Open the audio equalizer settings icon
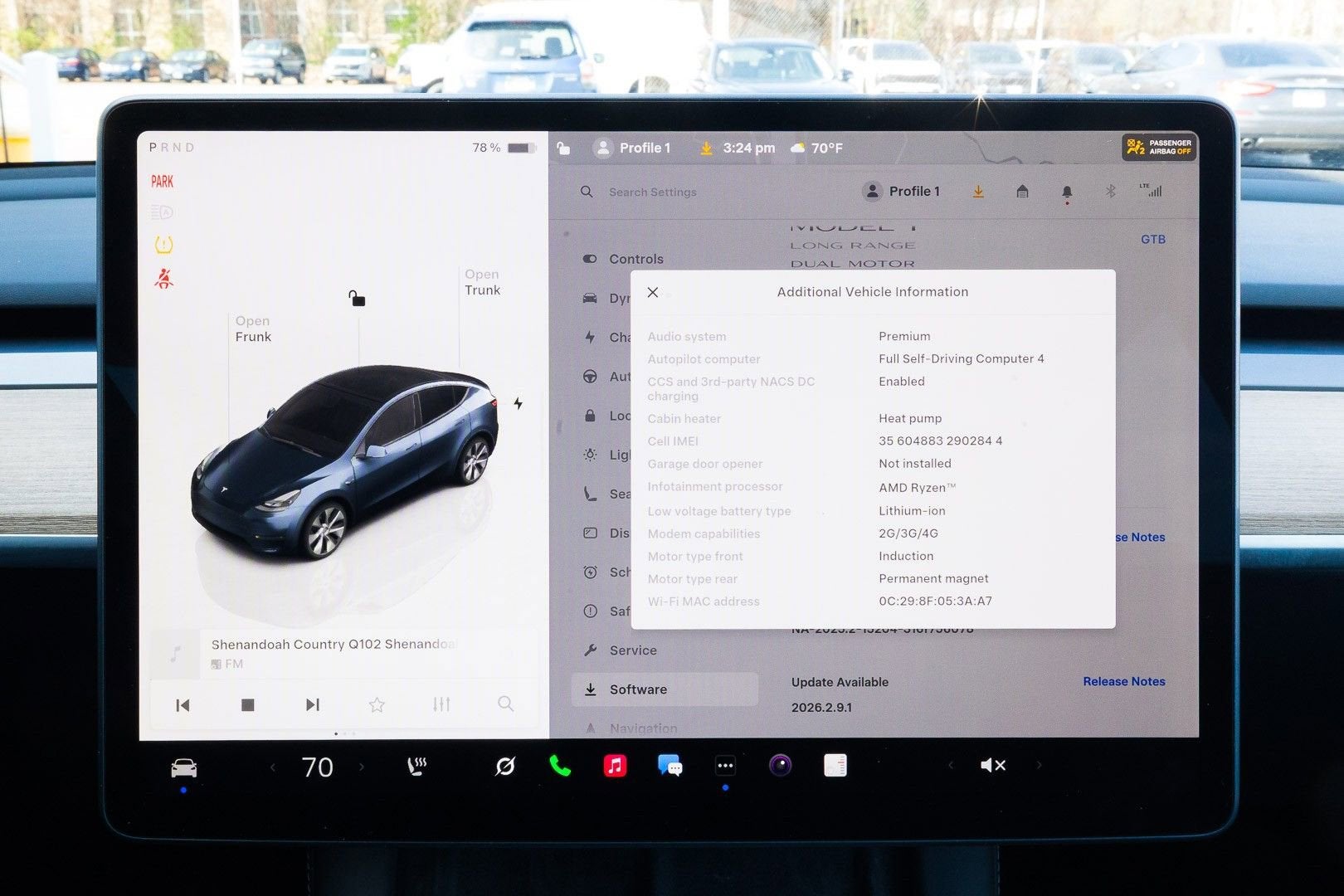Image resolution: width=1344 pixels, height=896 pixels. point(441,704)
